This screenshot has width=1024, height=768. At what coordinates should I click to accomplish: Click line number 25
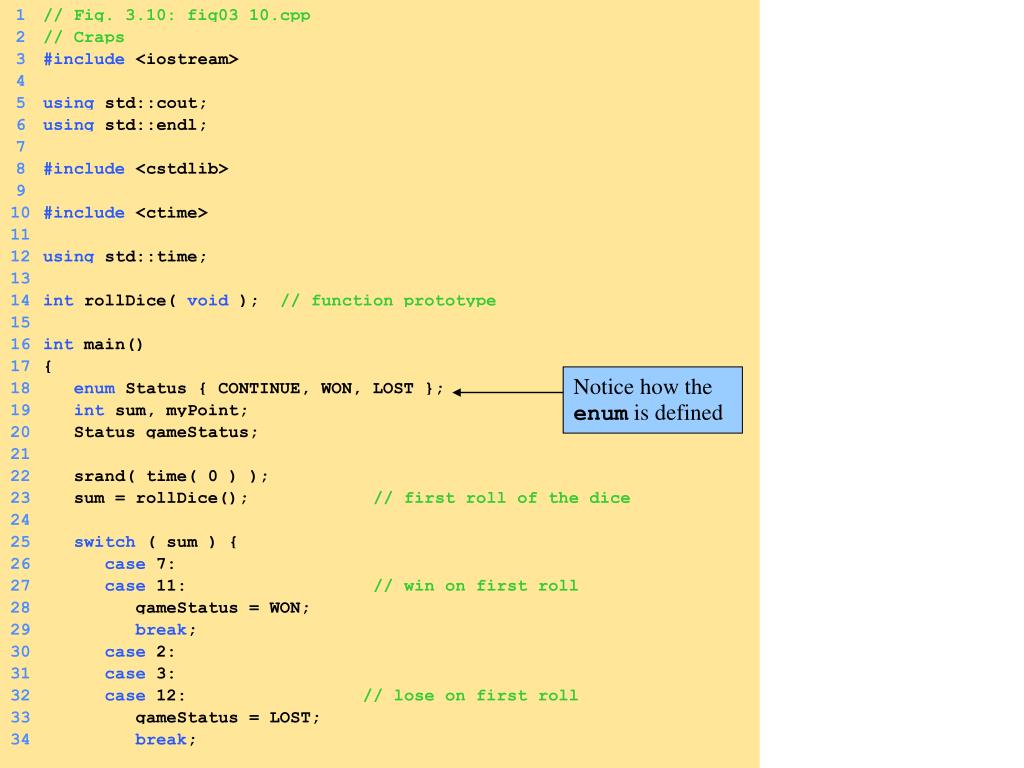click(20, 542)
